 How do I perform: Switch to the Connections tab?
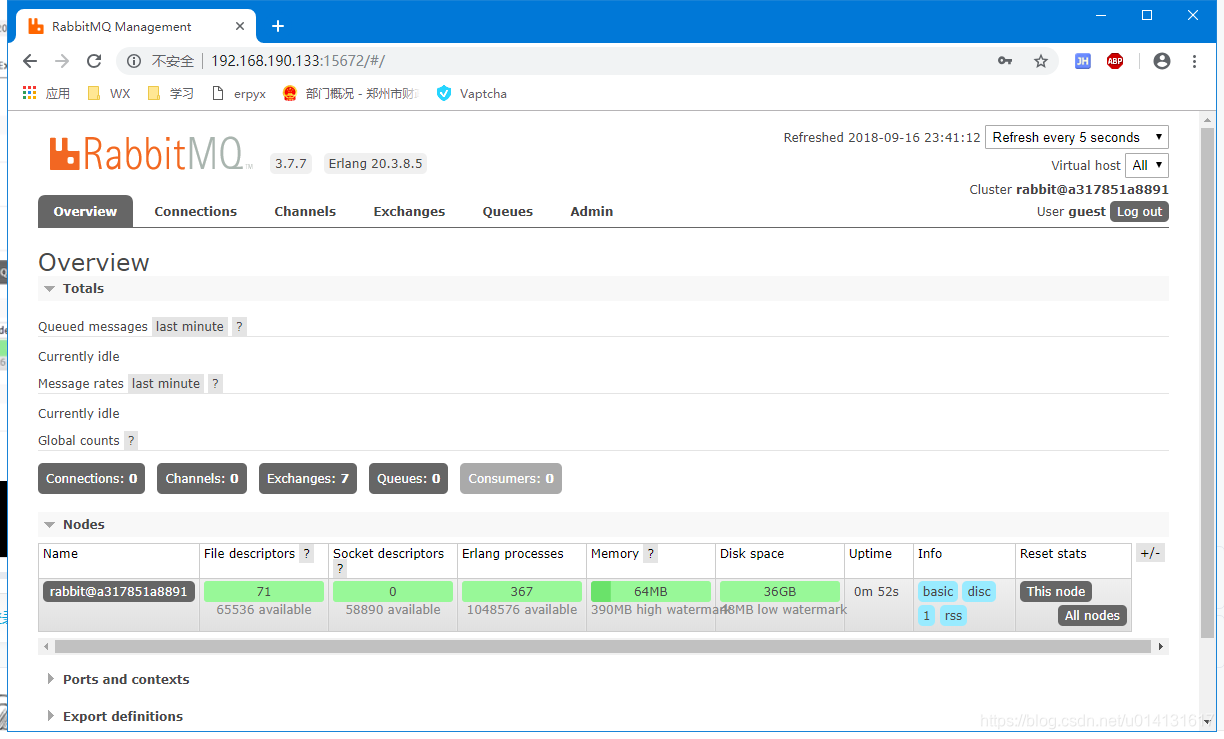tap(196, 212)
